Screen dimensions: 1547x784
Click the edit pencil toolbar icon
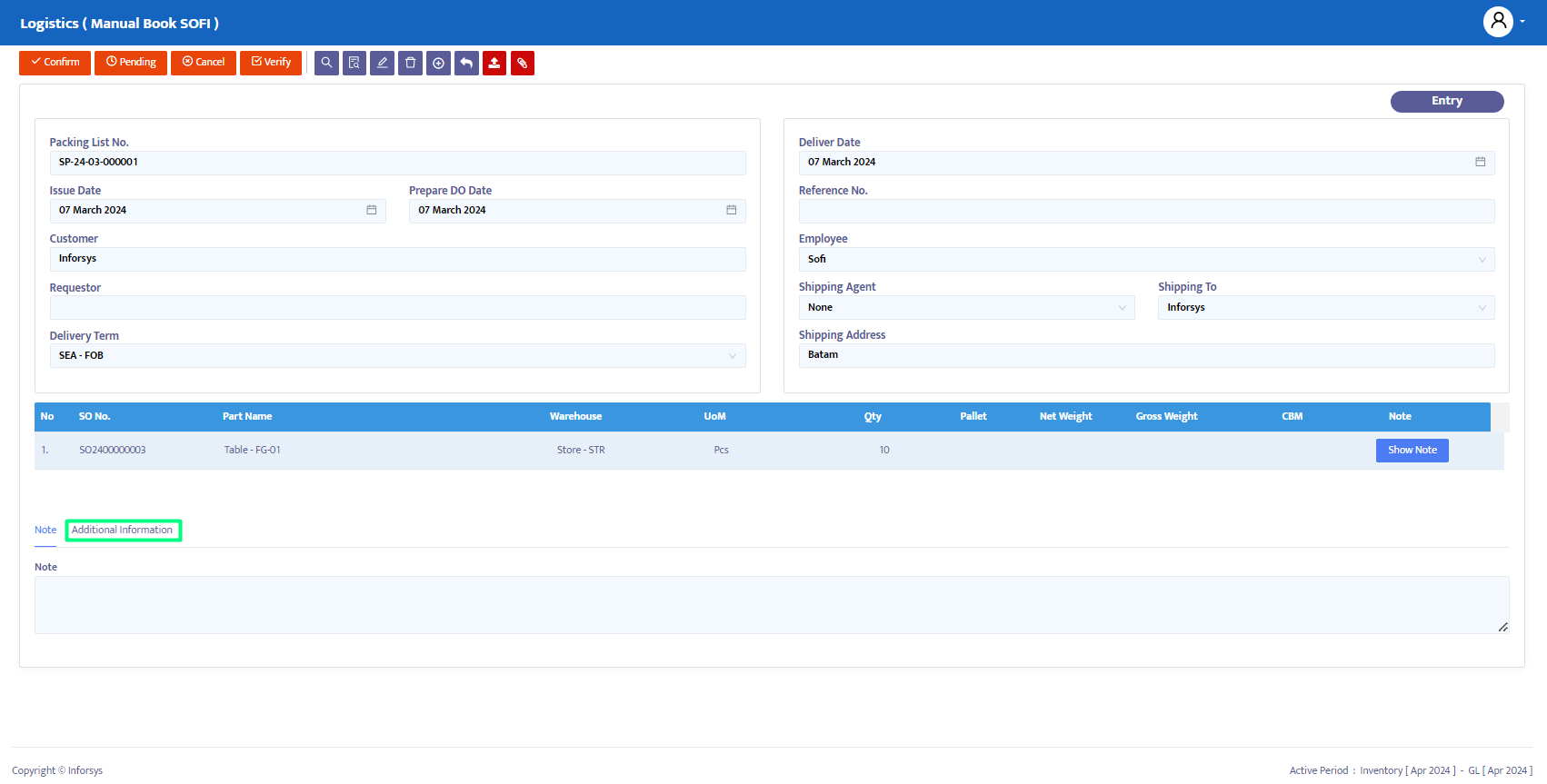click(383, 63)
